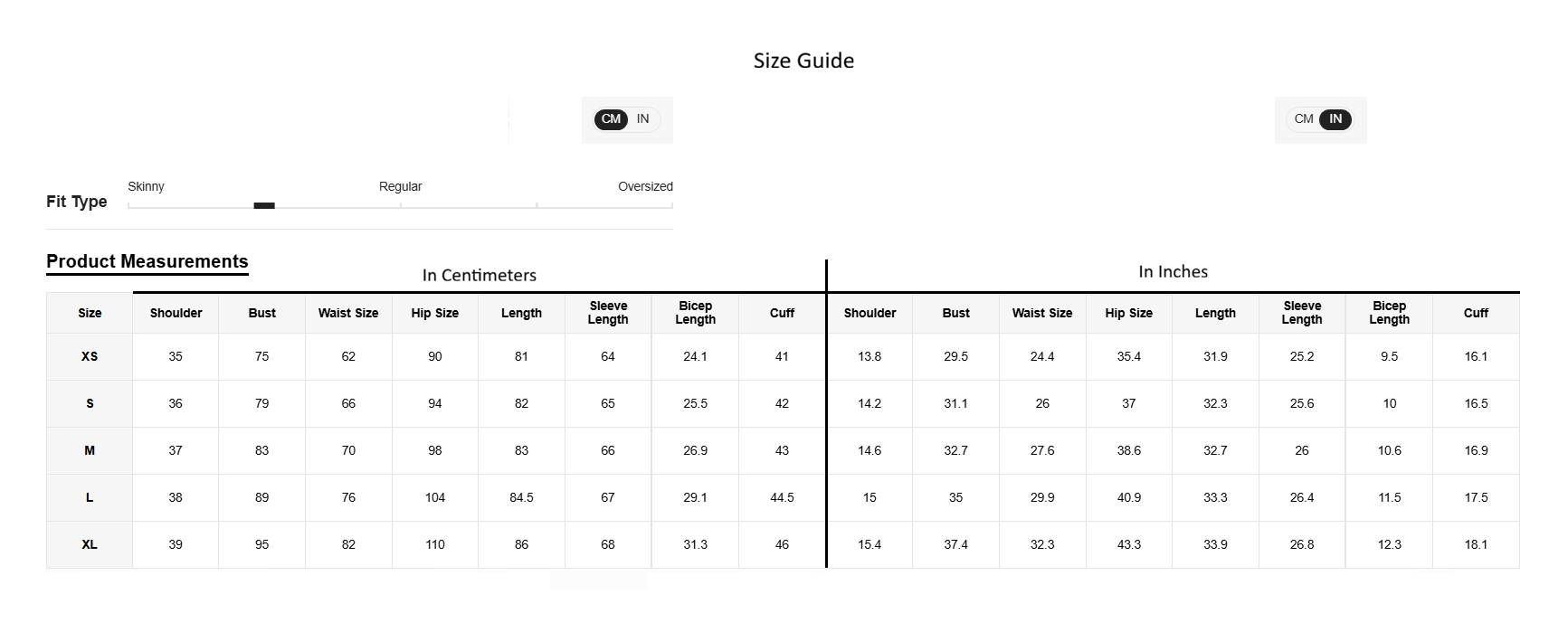The image size is (1568, 632).
Task: Click the Size column header
Action: [90, 314]
